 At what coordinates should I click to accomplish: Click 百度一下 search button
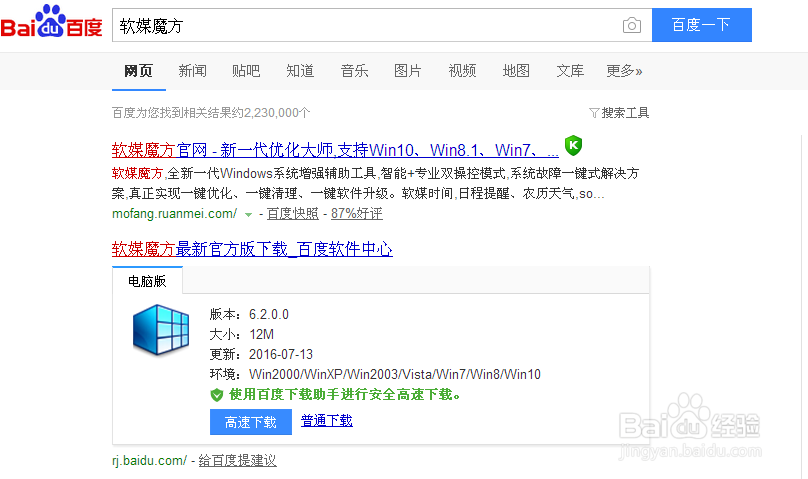(x=702, y=25)
